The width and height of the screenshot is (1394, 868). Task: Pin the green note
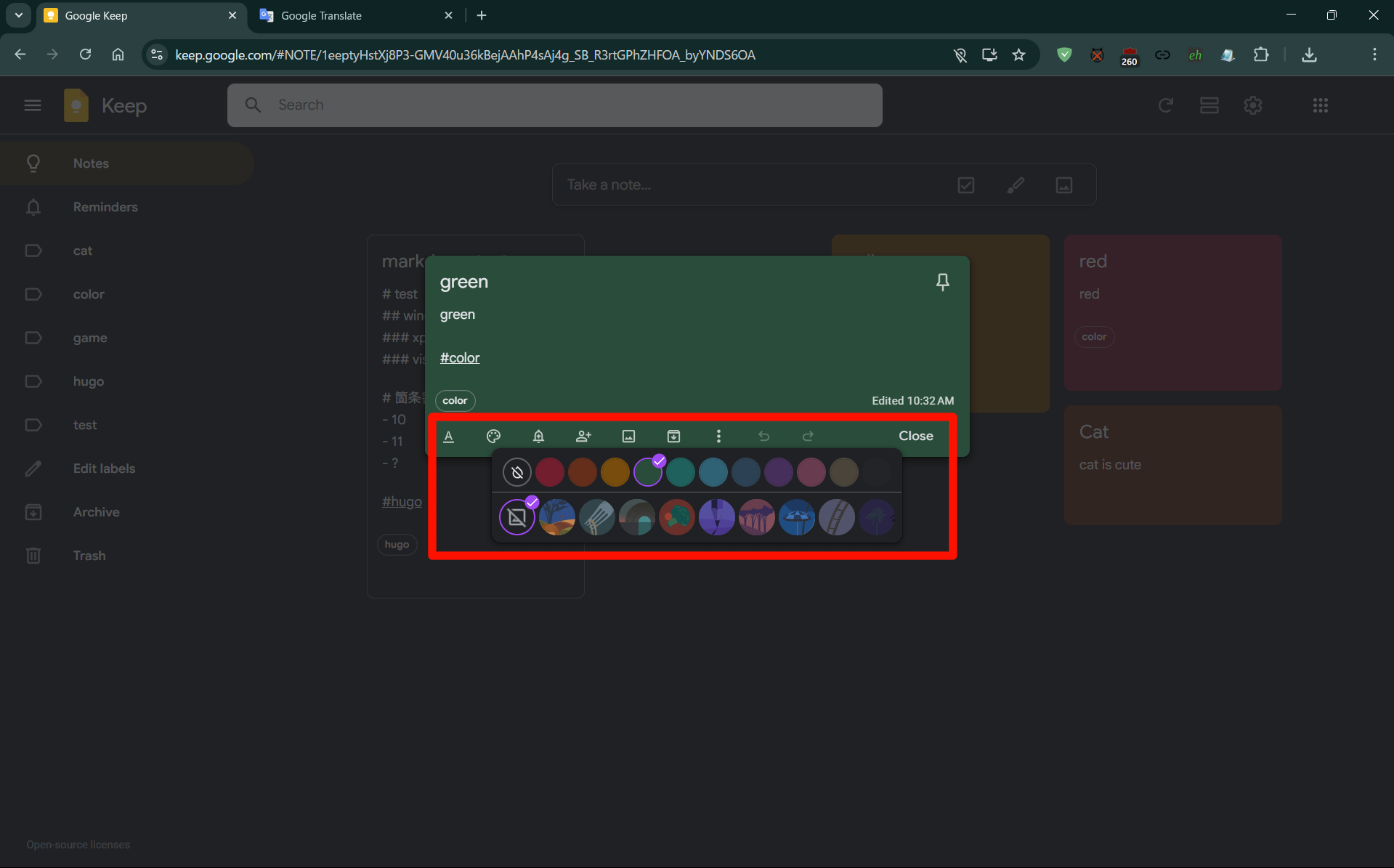point(942,282)
